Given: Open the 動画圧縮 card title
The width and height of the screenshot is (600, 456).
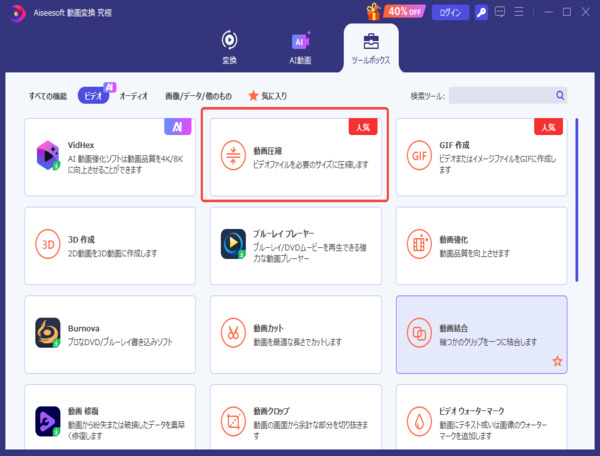Looking at the screenshot, I should 267,151.
